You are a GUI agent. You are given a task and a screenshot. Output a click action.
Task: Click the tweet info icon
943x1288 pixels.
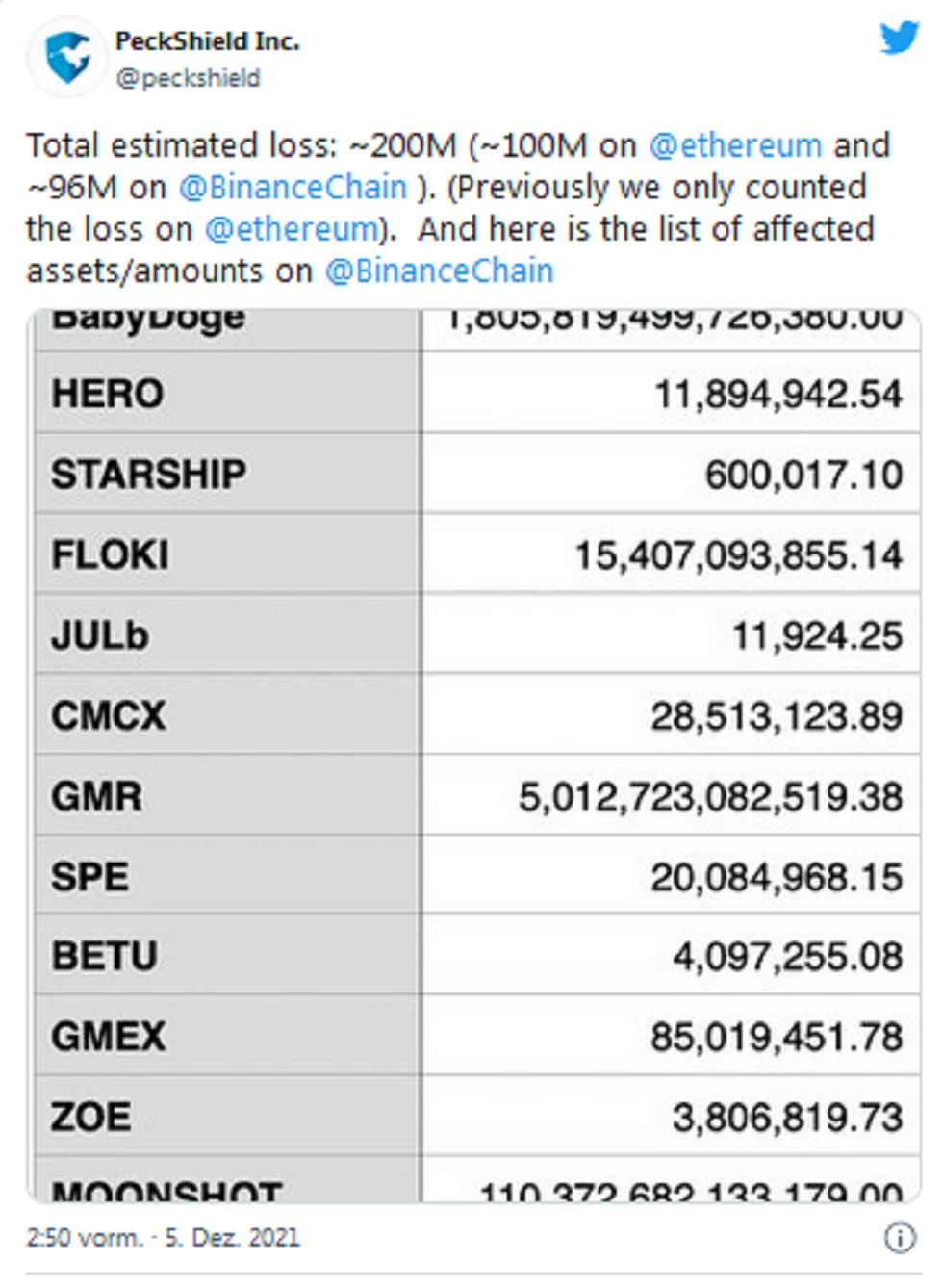(899, 1237)
